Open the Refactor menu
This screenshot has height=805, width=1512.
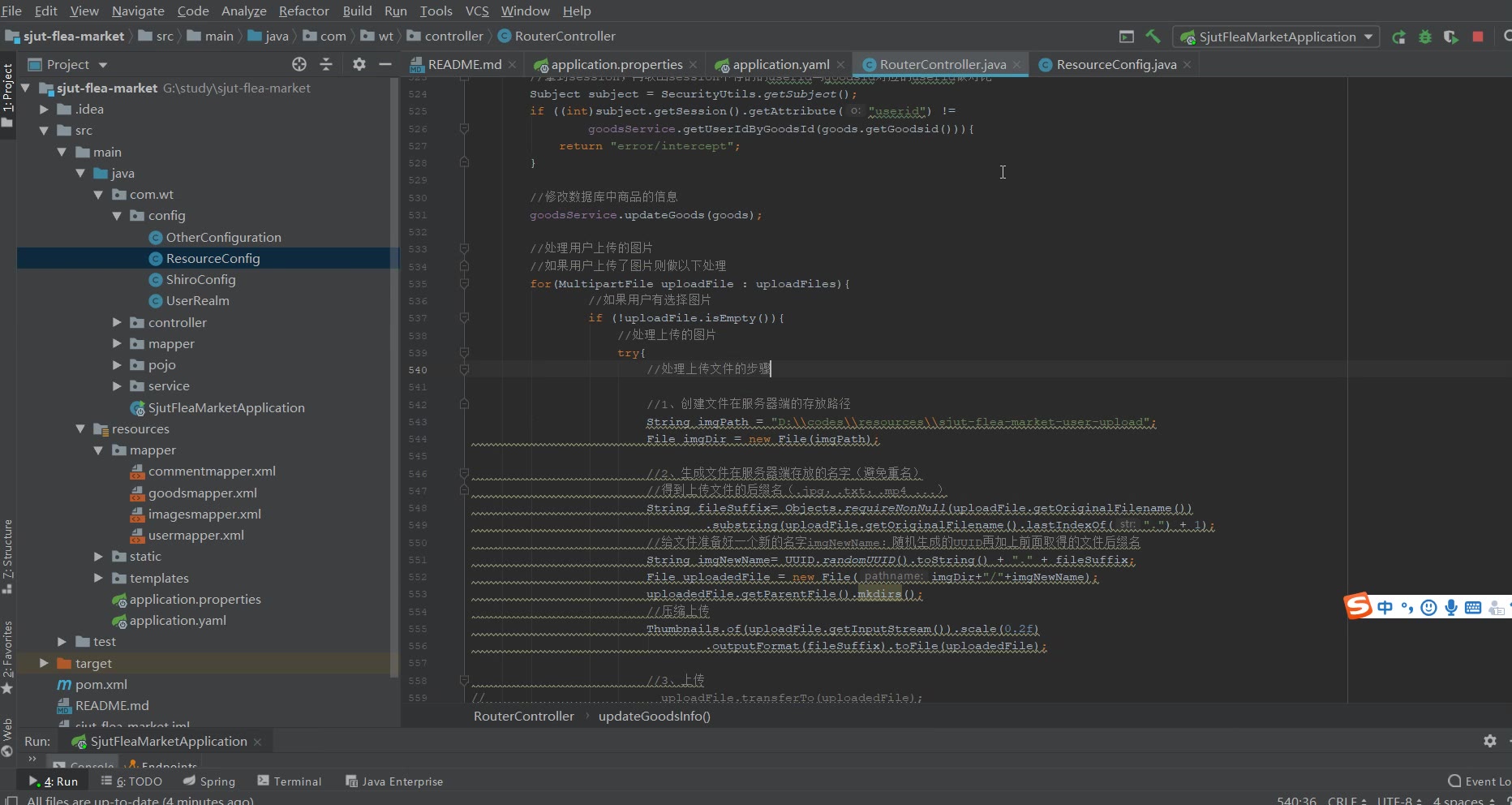point(303,11)
